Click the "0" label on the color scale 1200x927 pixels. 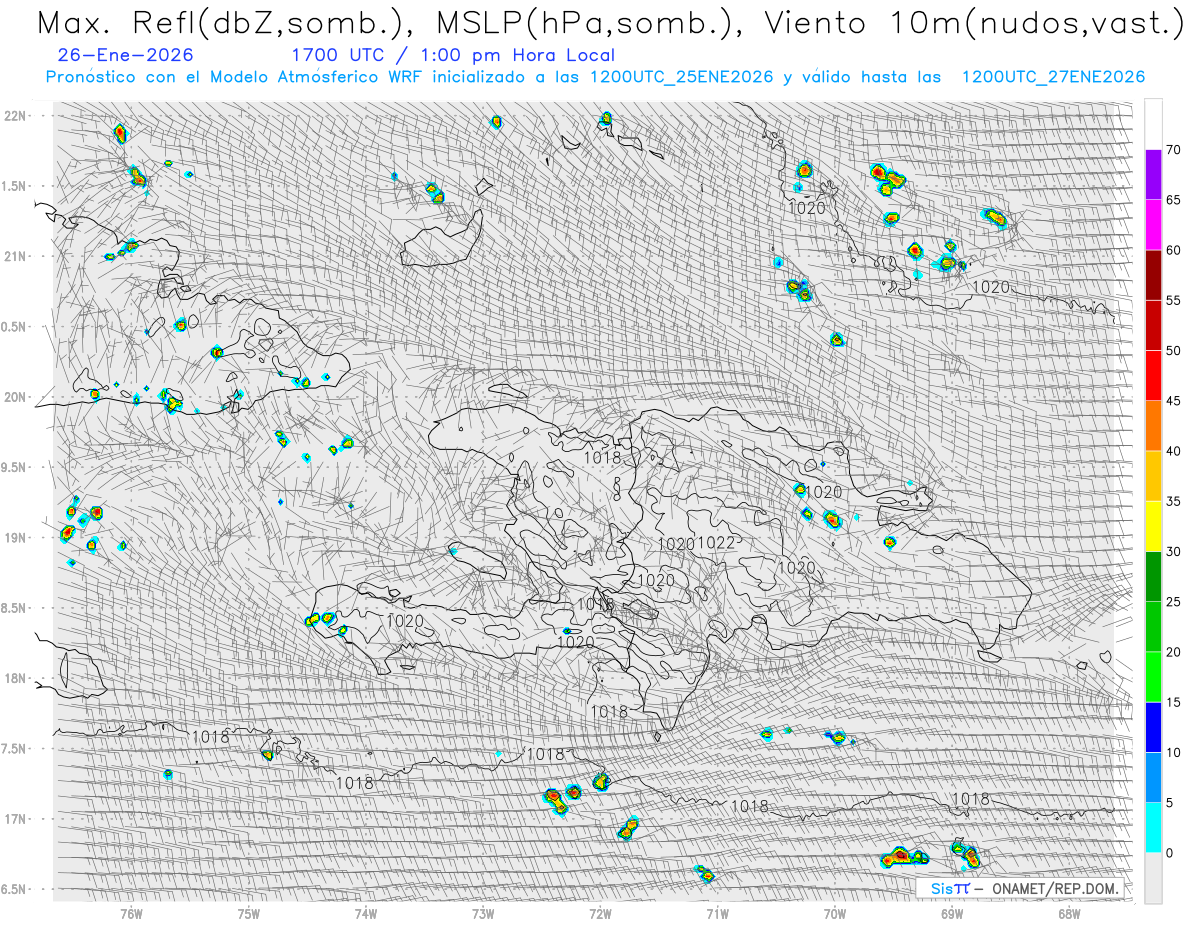coord(1169,852)
